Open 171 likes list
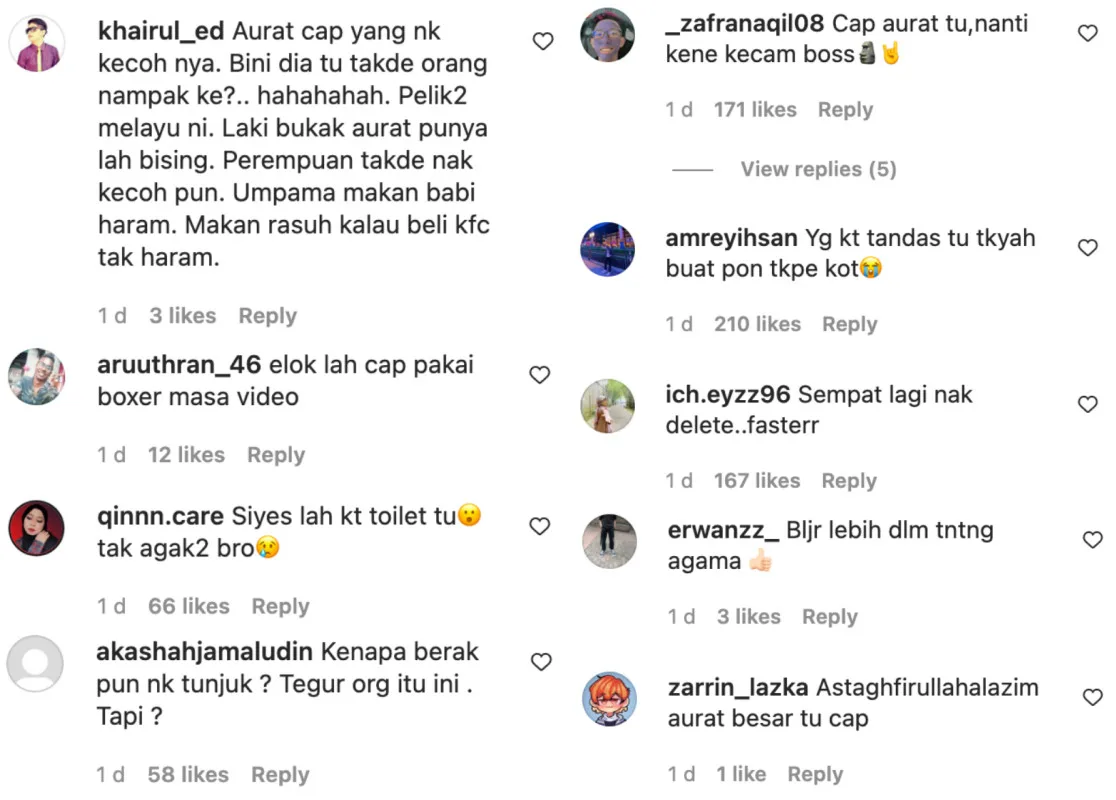 755,110
